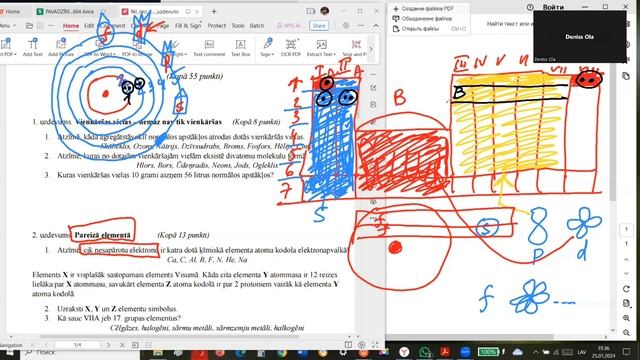Open Adobe Acrobat from the taskbar

pyautogui.click(x=445, y=352)
